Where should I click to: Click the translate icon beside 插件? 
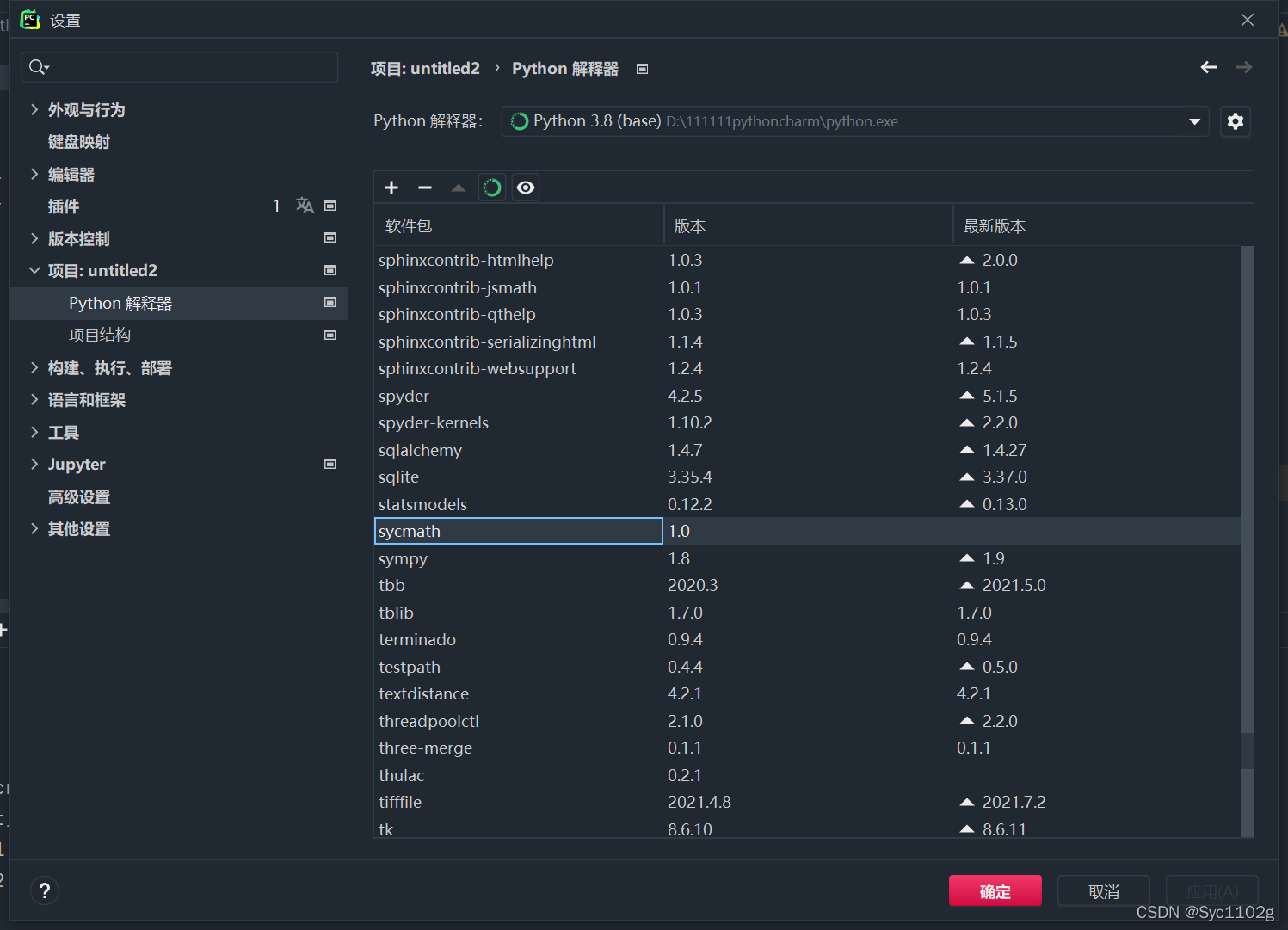click(x=305, y=206)
